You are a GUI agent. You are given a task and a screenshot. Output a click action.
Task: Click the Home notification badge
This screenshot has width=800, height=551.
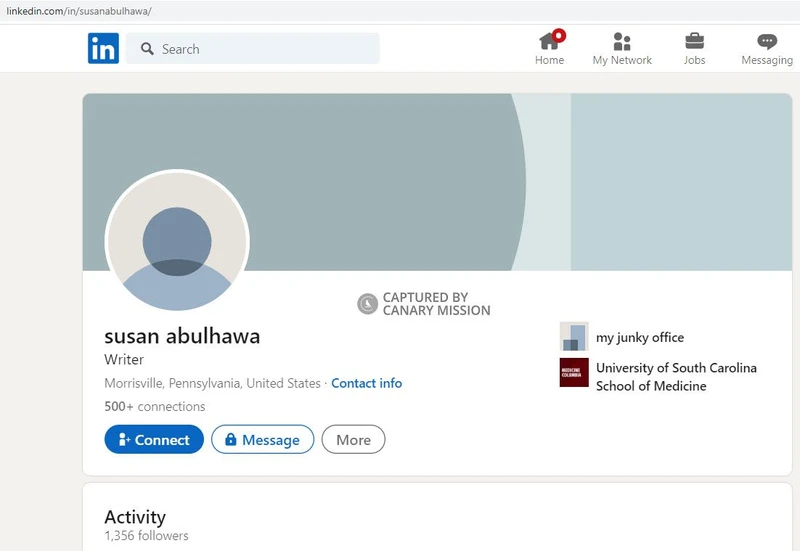[559, 35]
